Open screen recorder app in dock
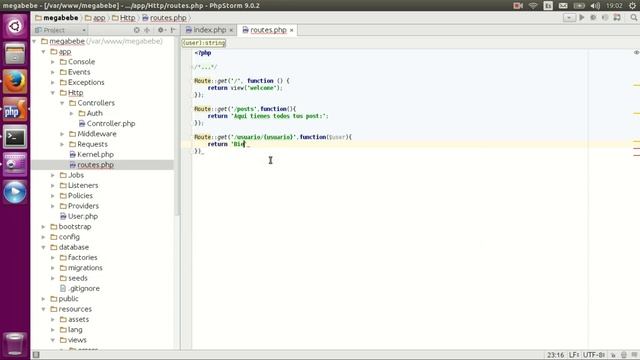The image size is (640, 360). (x=15, y=164)
